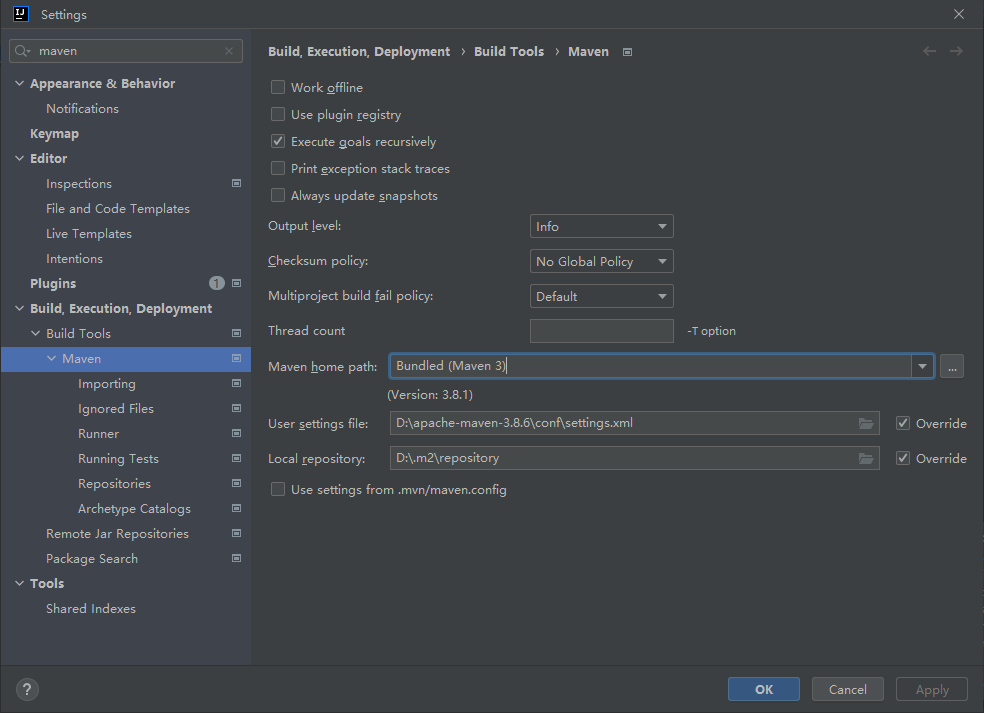Click project icon next to Repositories
Image resolution: width=984 pixels, height=713 pixels.
[237, 483]
